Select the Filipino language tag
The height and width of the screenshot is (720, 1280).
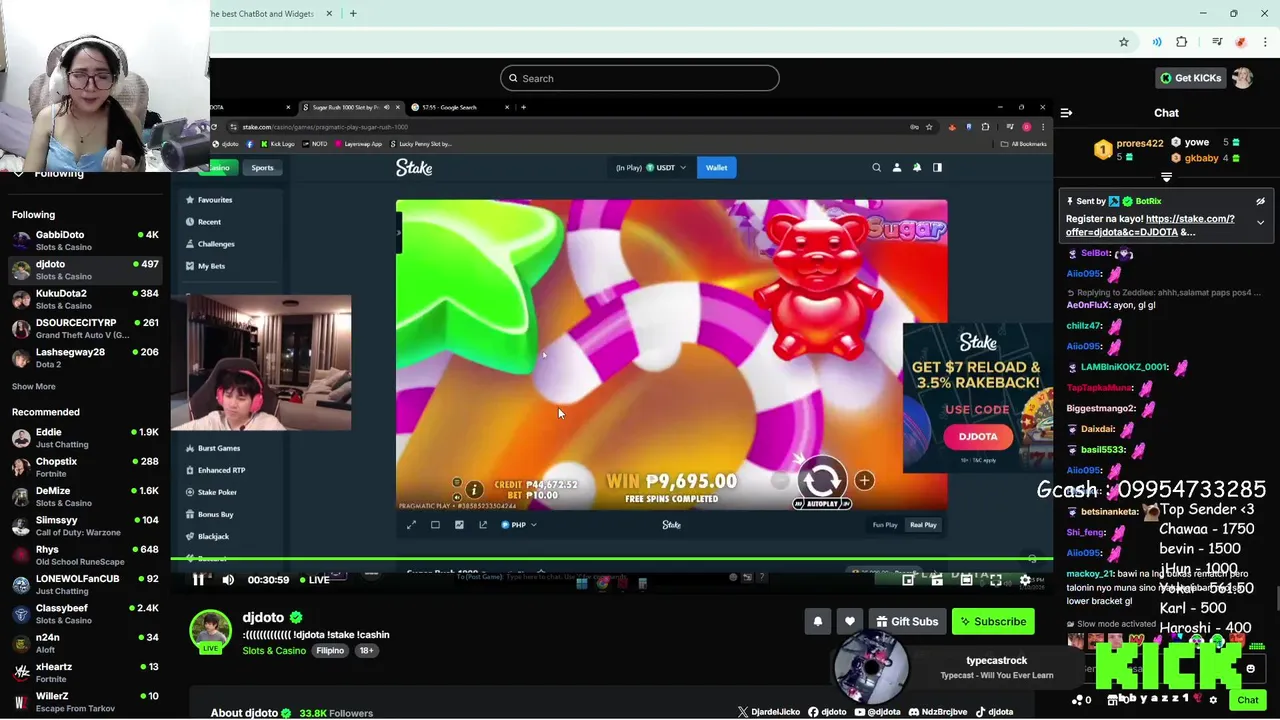click(x=330, y=651)
